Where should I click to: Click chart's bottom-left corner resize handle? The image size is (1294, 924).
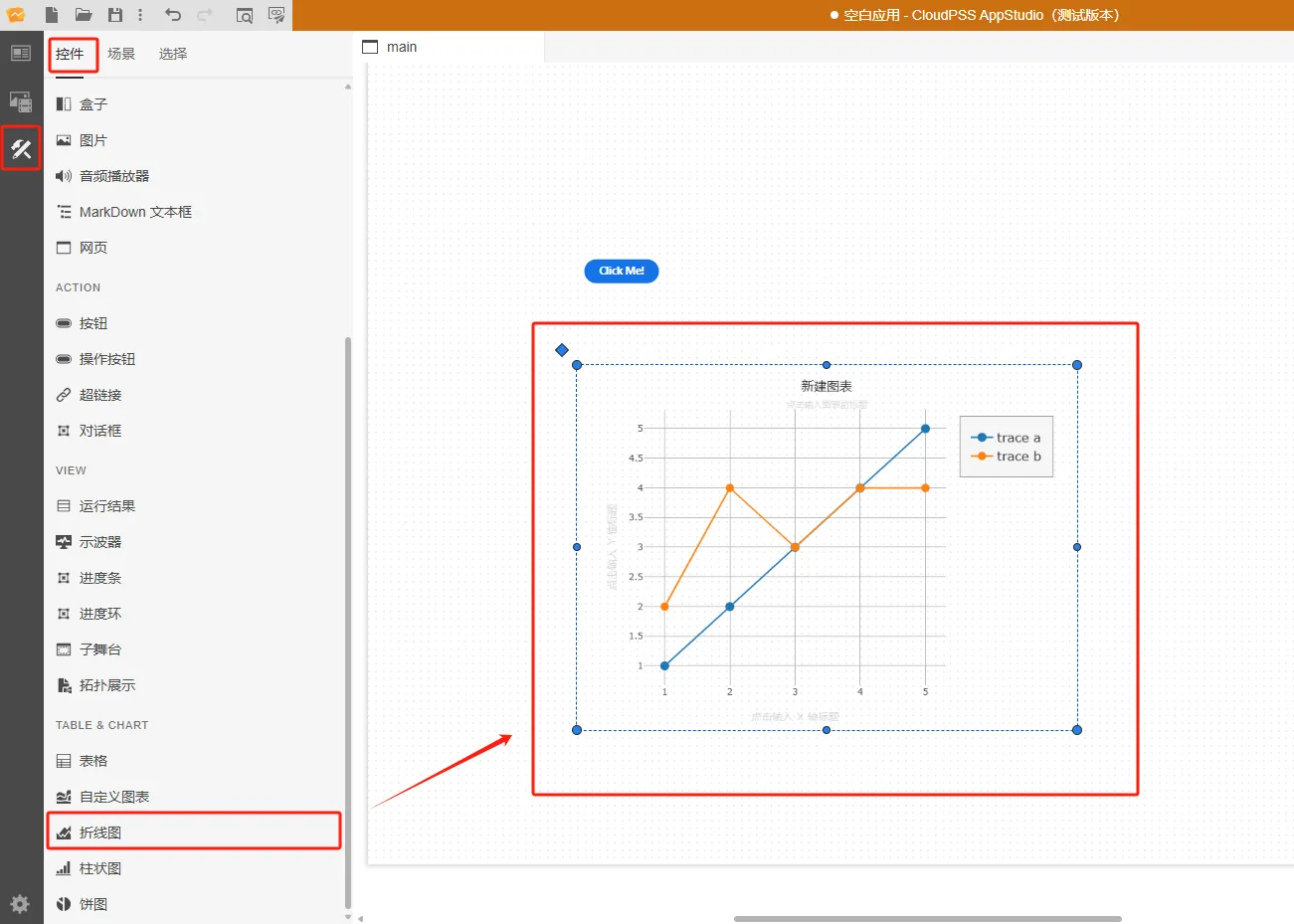pos(577,730)
